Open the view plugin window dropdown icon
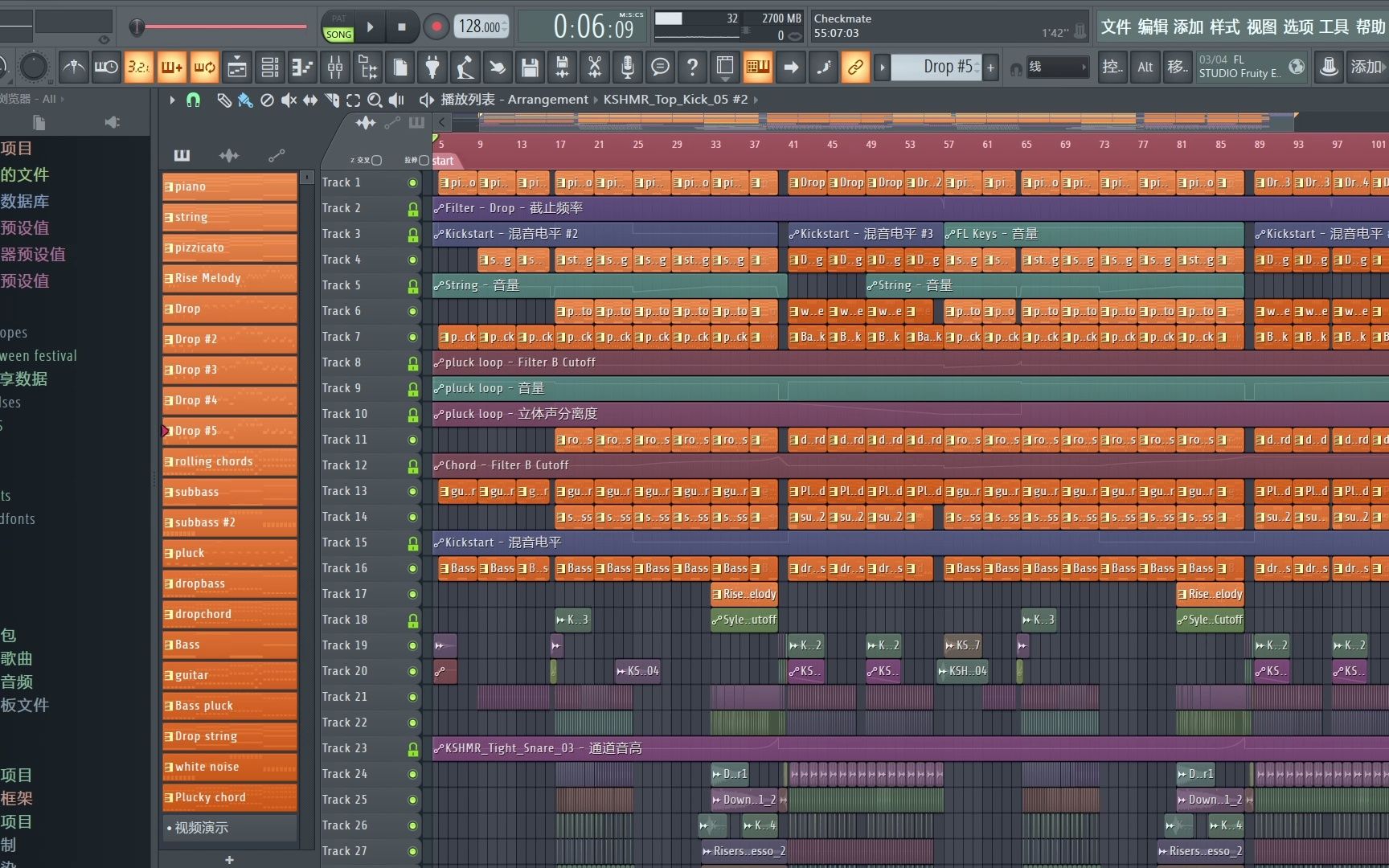Image resolution: width=1389 pixels, height=868 pixels. (724, 68)
